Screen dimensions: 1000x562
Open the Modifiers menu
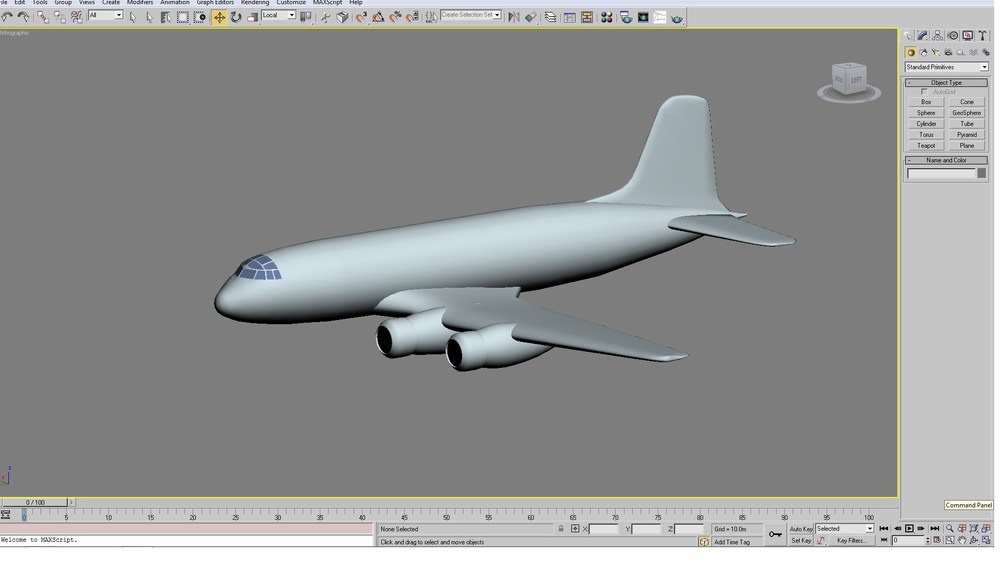[x=140, y=3]
